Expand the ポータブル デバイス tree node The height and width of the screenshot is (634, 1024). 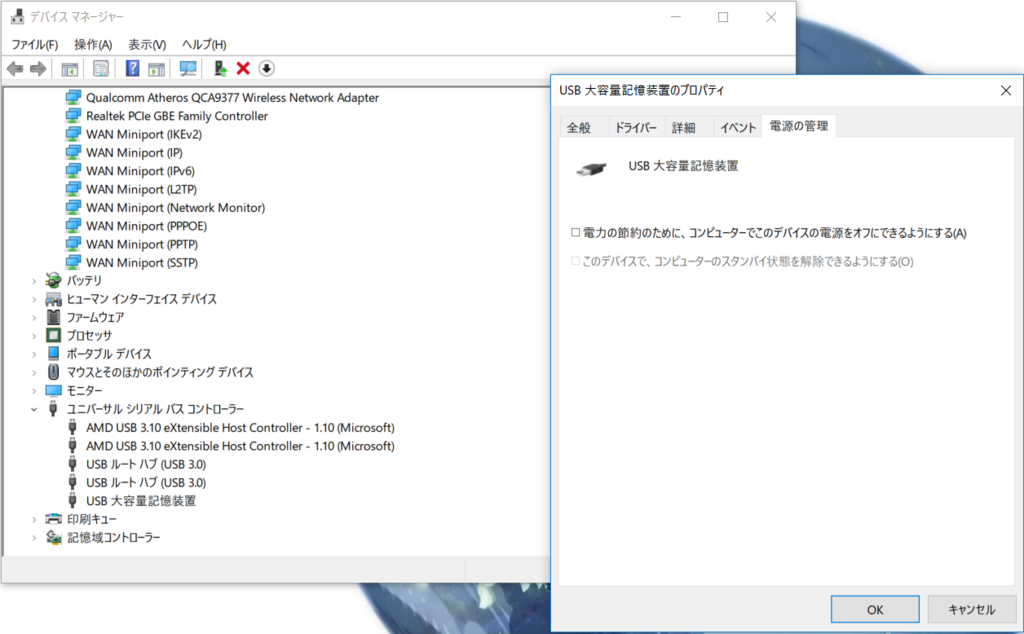(x=34, y=354)
